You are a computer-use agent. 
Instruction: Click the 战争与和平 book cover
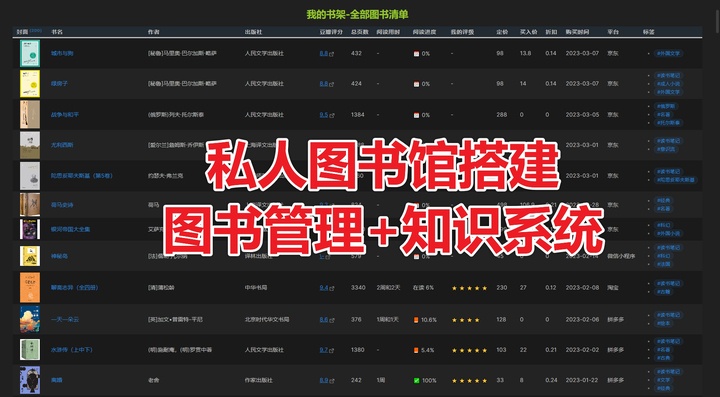pos(30,114)
